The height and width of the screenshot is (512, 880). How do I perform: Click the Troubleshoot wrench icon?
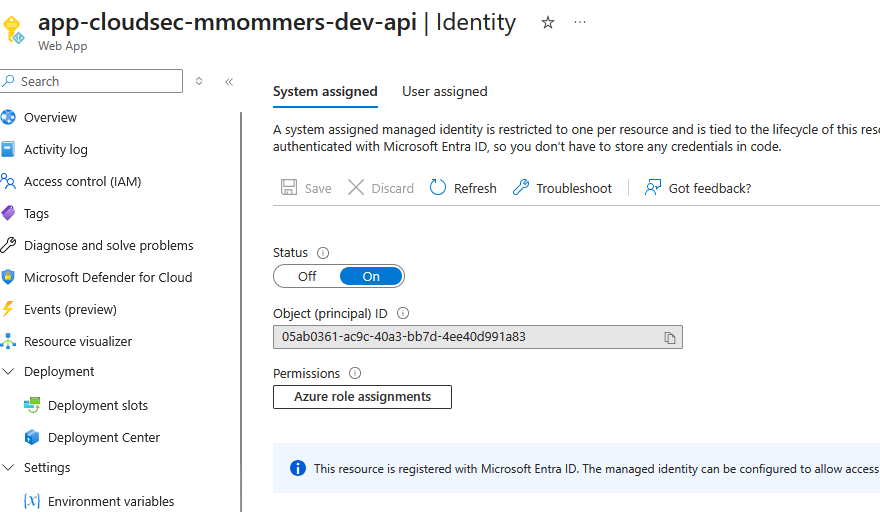(521, 188)
